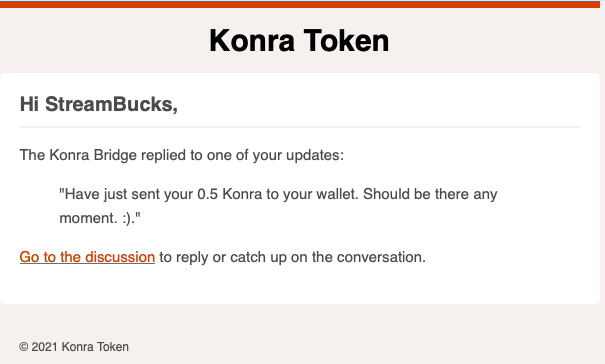Click the word "Token" in the title
Image resolution: width=605 pixels, height=364 pixels.
346,41
